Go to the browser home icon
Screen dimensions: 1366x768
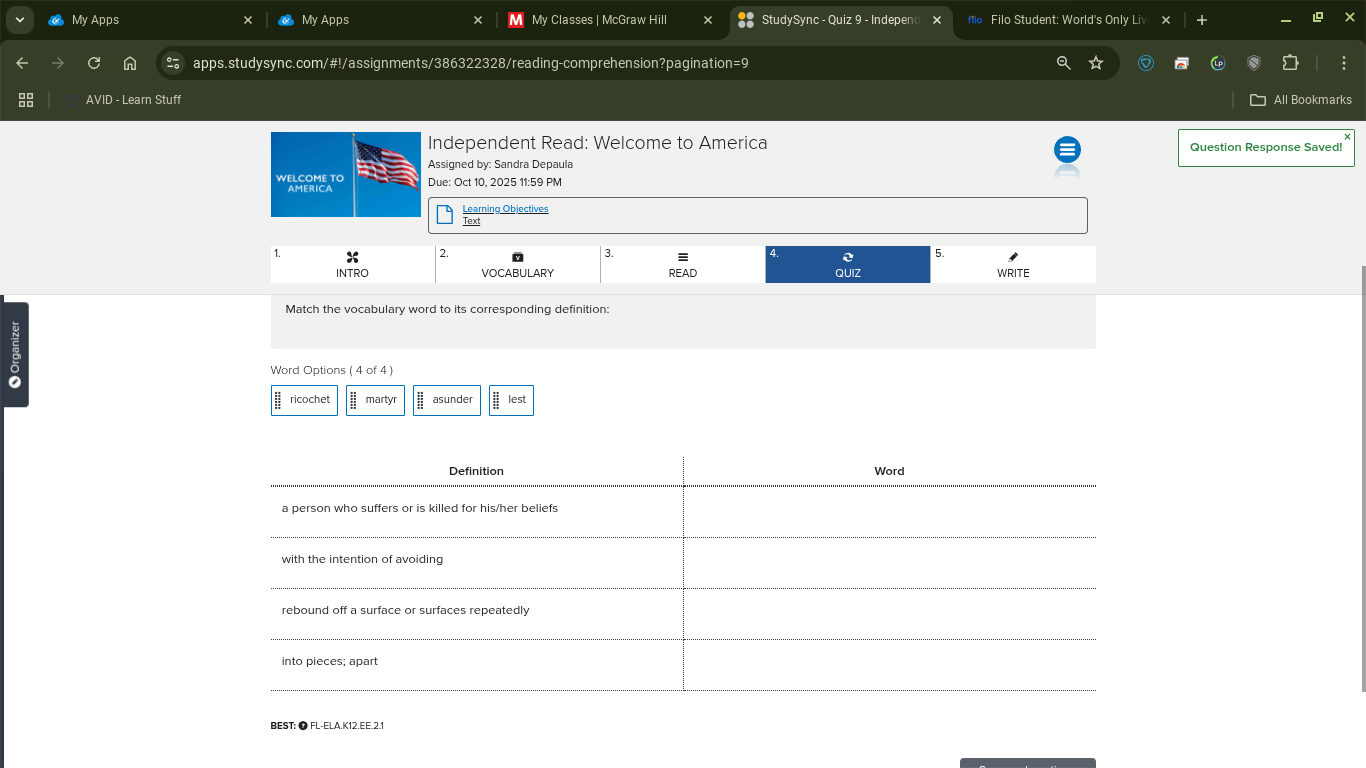(130, 63)
